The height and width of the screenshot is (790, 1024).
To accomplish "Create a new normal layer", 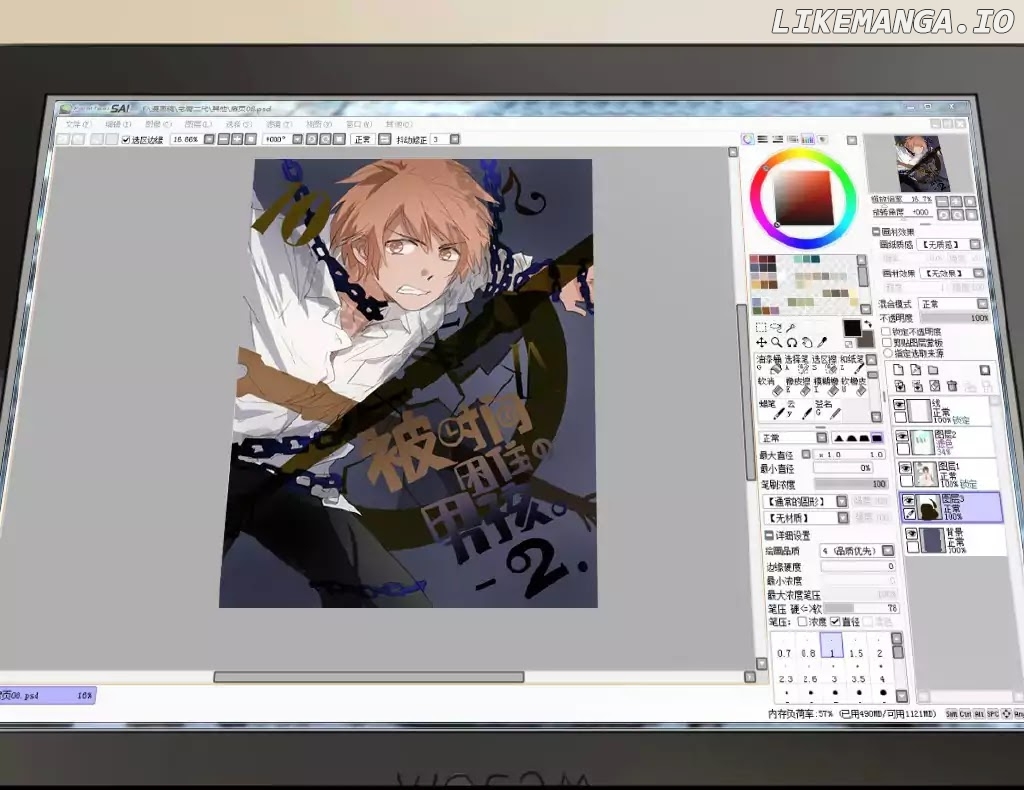I will [x=899, y=370].
